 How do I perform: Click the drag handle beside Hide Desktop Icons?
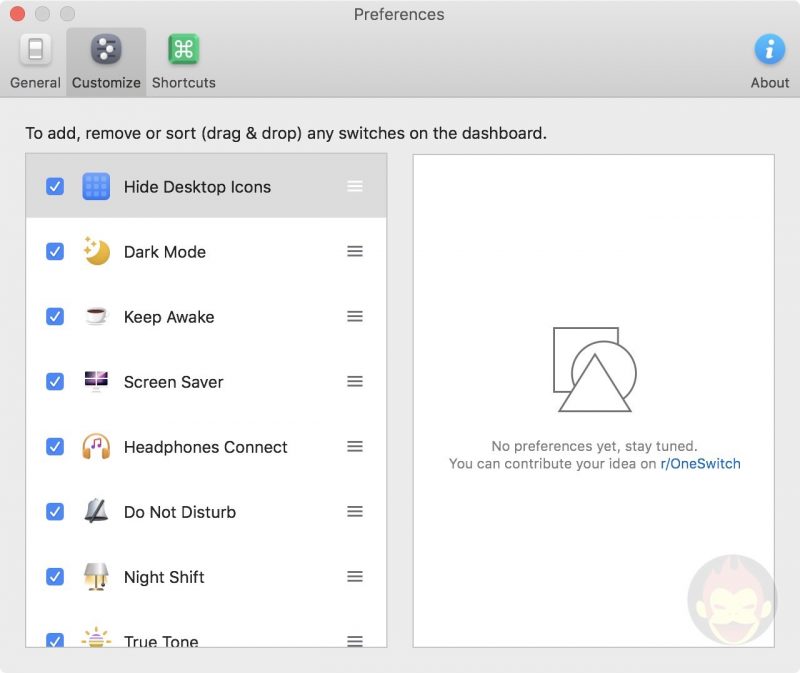pyautogui.click(x=355, y=186)
